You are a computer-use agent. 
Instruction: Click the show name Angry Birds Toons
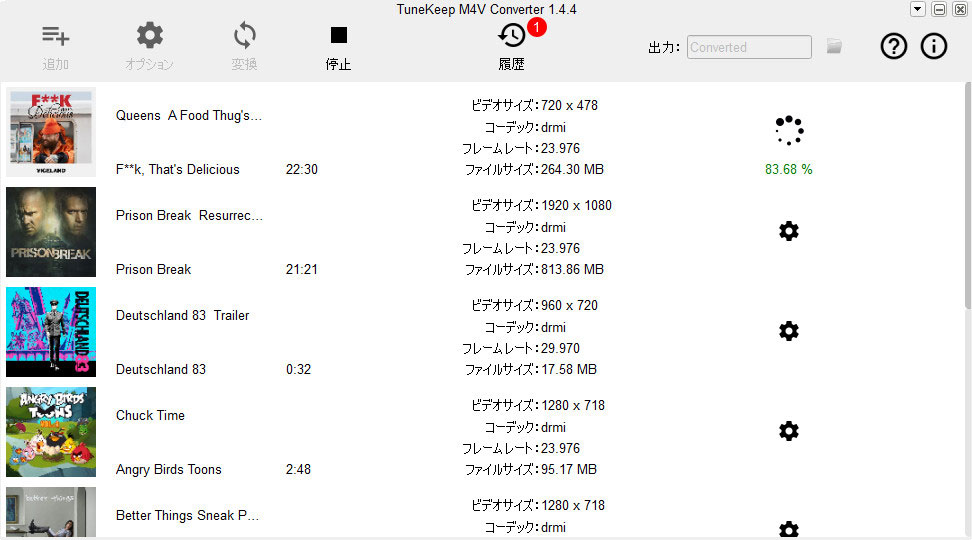pos(169,469)
